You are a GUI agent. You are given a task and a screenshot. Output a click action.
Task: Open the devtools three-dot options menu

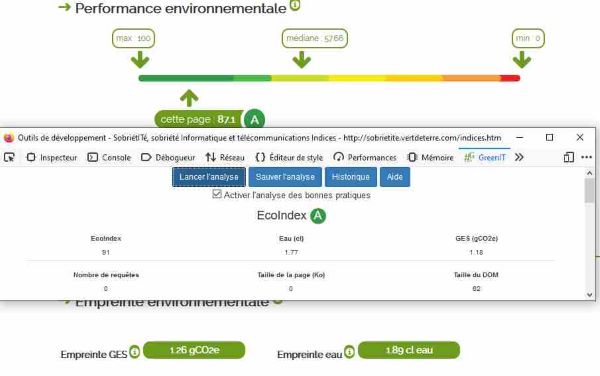coord(587,157)
